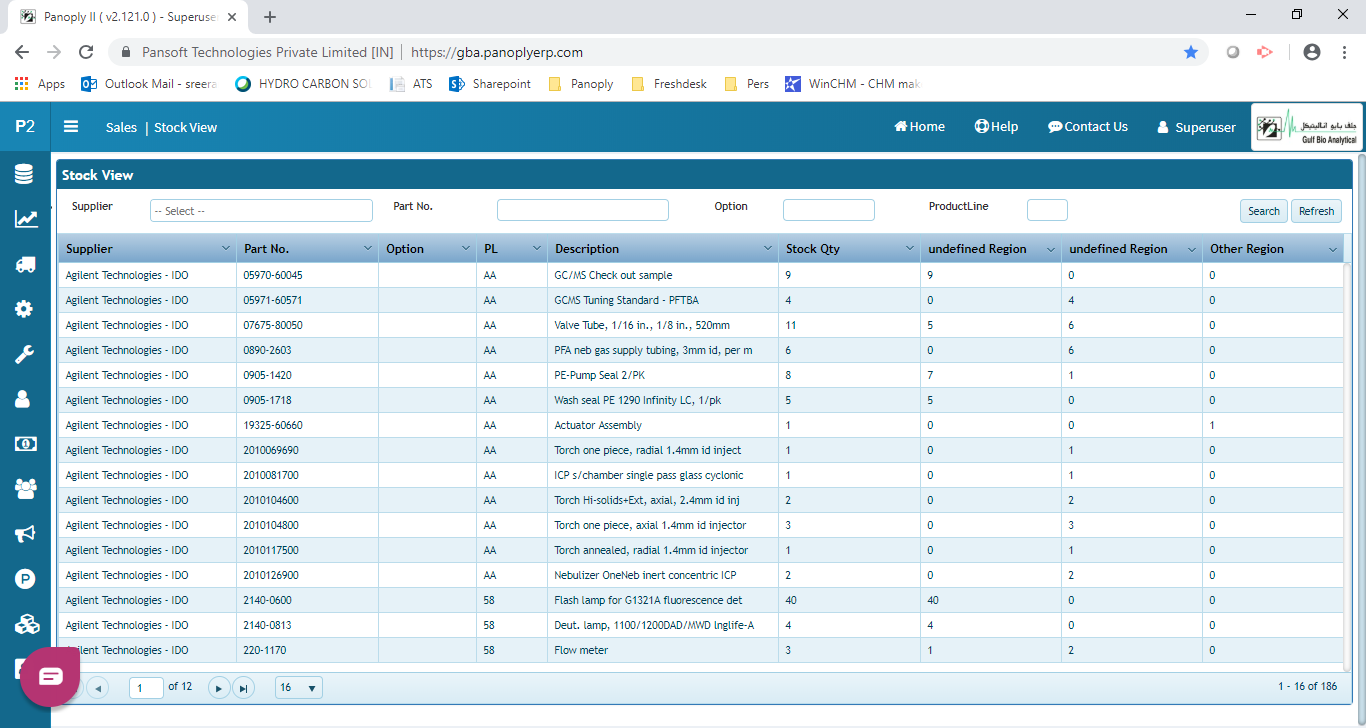Open a new browser tab
This screenshot has width=1366, height=728.
coord(270,17)
